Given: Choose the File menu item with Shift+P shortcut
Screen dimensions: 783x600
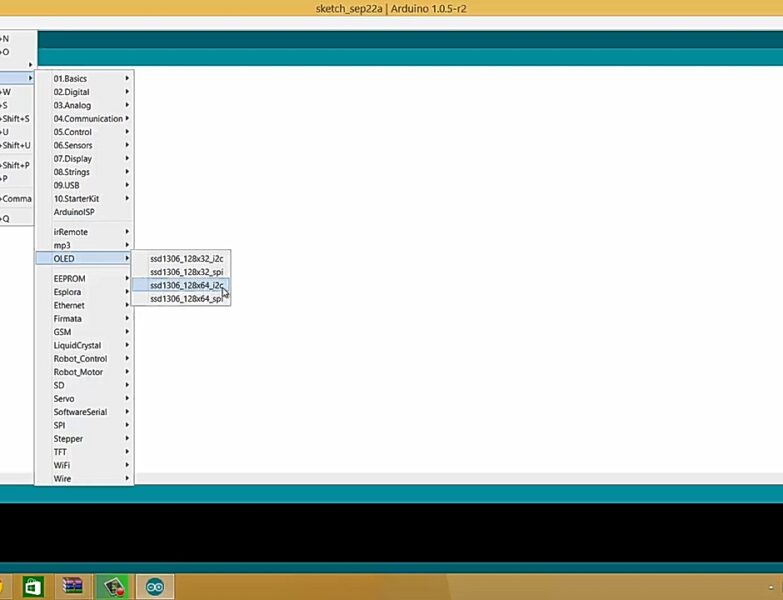Looking at the screenshot, I should [16, 165].
